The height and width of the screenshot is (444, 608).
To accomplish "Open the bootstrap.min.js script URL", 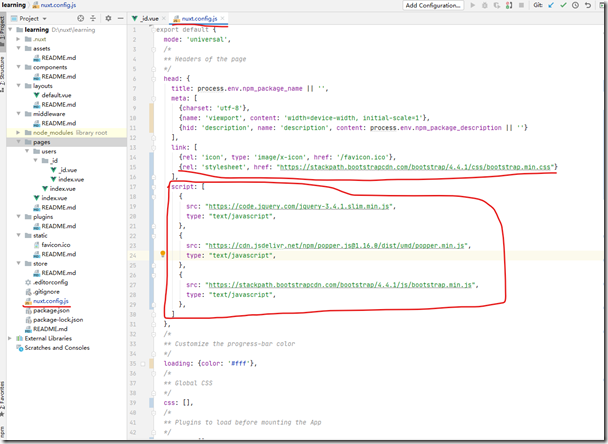I will pos(340,285).
